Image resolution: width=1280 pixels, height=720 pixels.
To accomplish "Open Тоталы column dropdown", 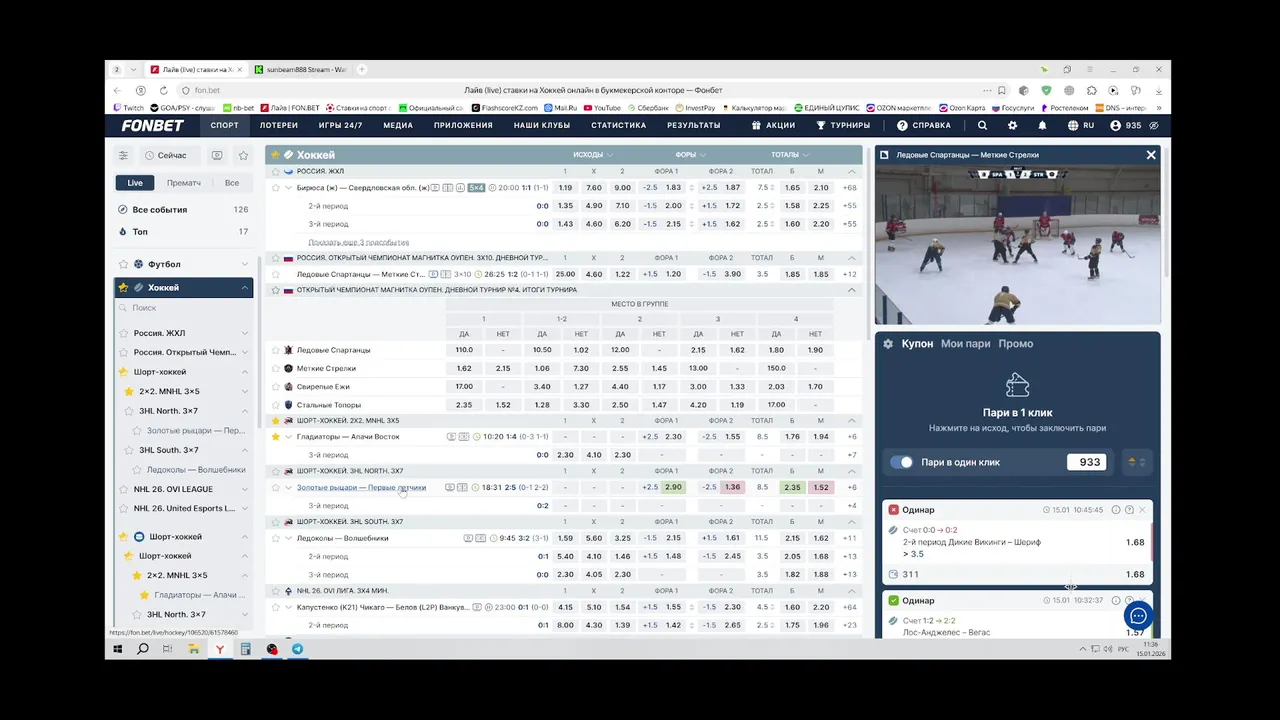I will [x=790, y=155].
